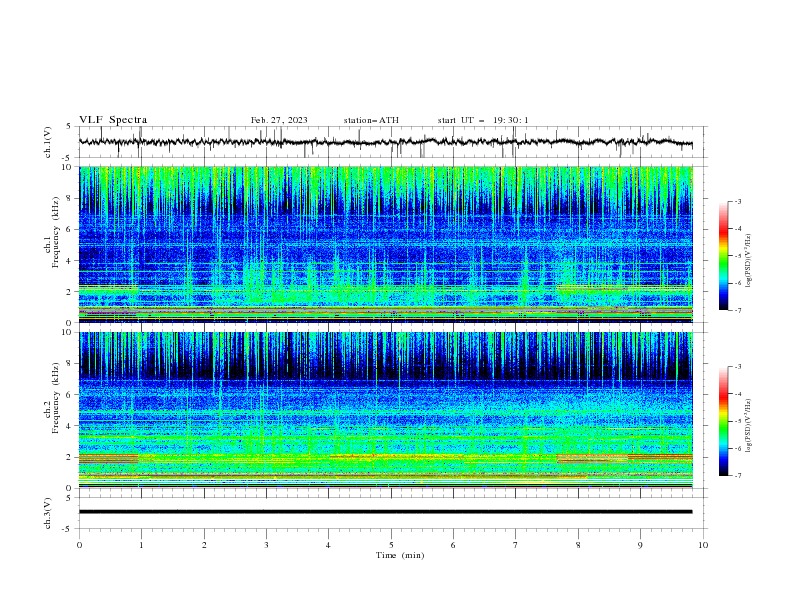The width and height of the screenshot is (792, 612).
Task: Click the 'ch.1(V)' waveform axis label
Action: (x=48, y=142)
